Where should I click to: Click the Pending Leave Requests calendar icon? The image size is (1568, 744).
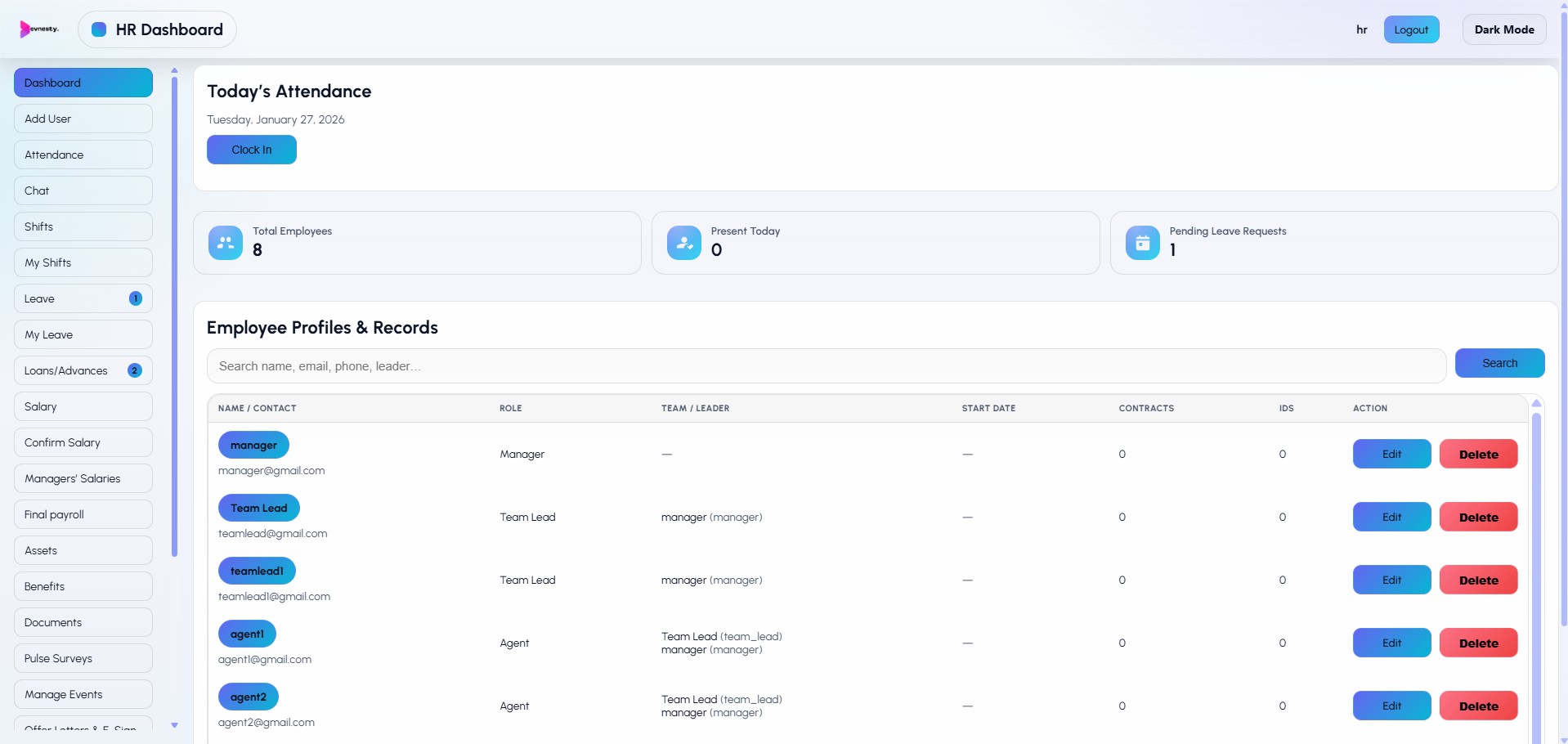pyautogui.click(x=1142, y=242)
